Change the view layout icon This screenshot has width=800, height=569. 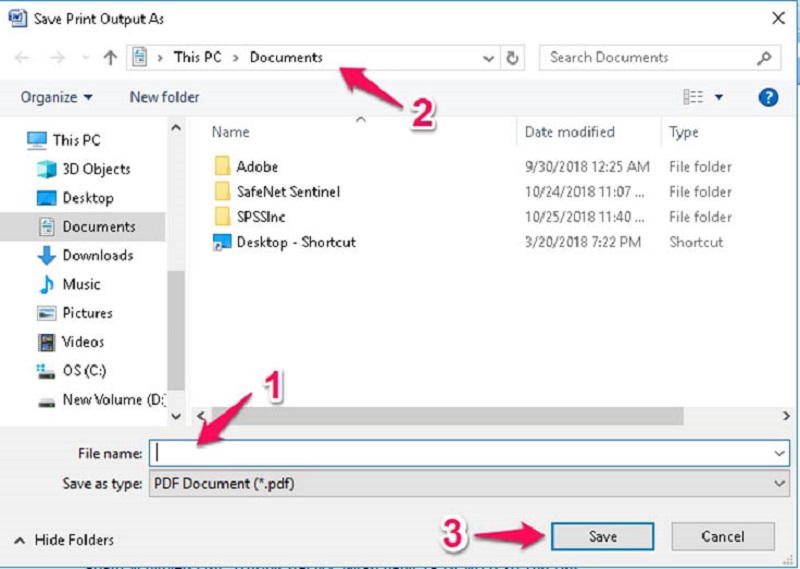point(693,96)
